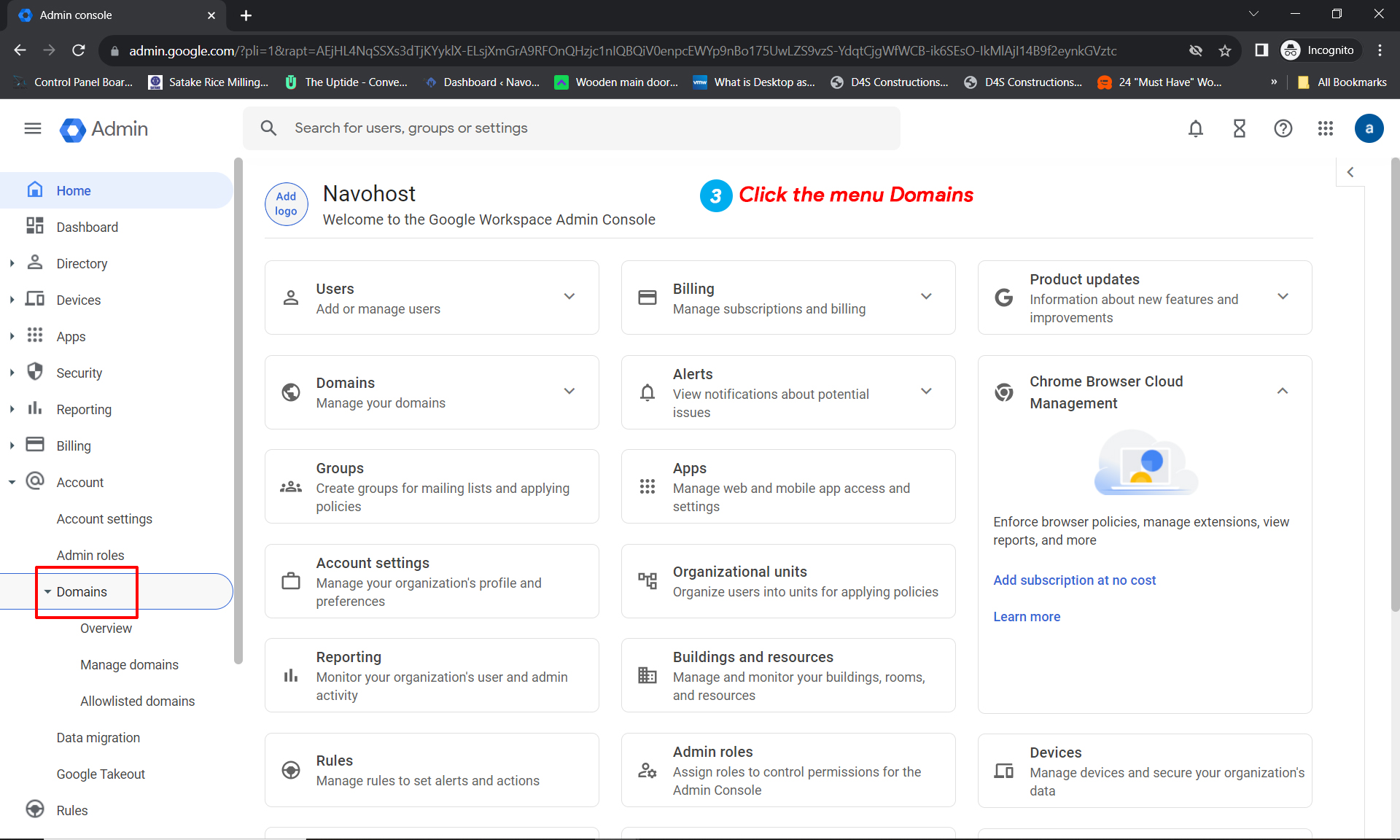Click the Learn more link
Viewport: 1400px width, 840px height.
coord(1027,616)
